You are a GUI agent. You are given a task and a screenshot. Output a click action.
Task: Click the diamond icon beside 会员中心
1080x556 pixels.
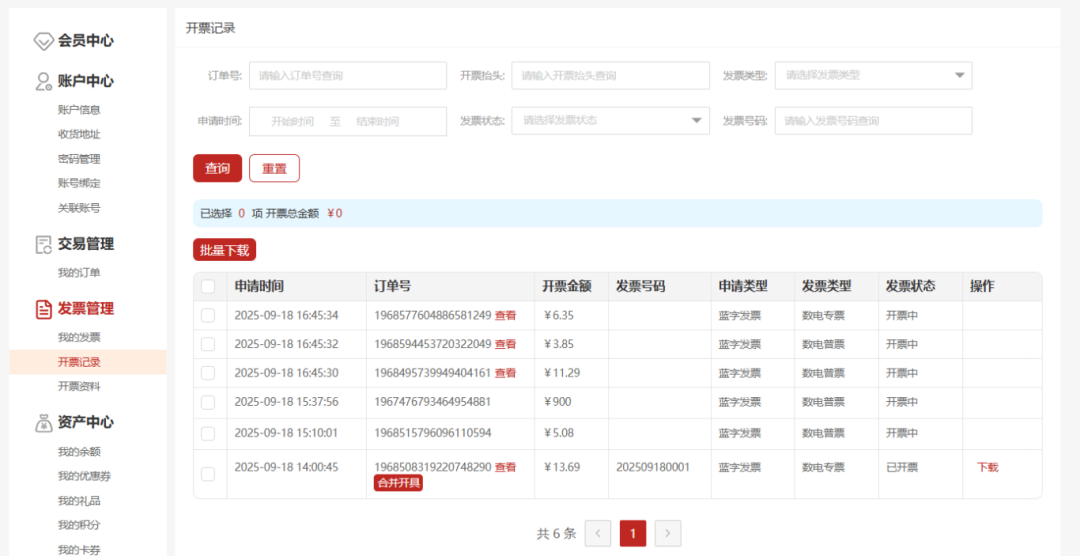(x=43, y=41)
